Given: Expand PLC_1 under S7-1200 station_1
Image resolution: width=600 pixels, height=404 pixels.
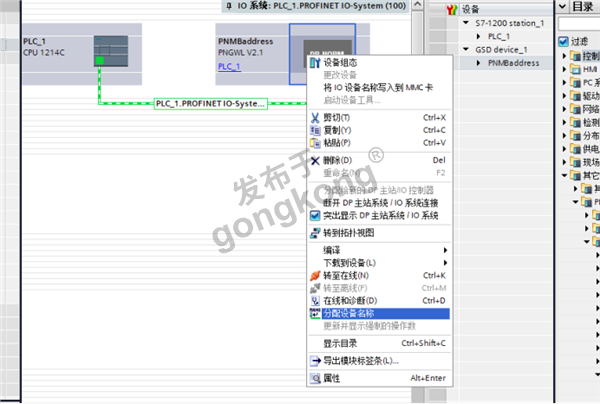Looking at the screenshot, I should (478, 36).
